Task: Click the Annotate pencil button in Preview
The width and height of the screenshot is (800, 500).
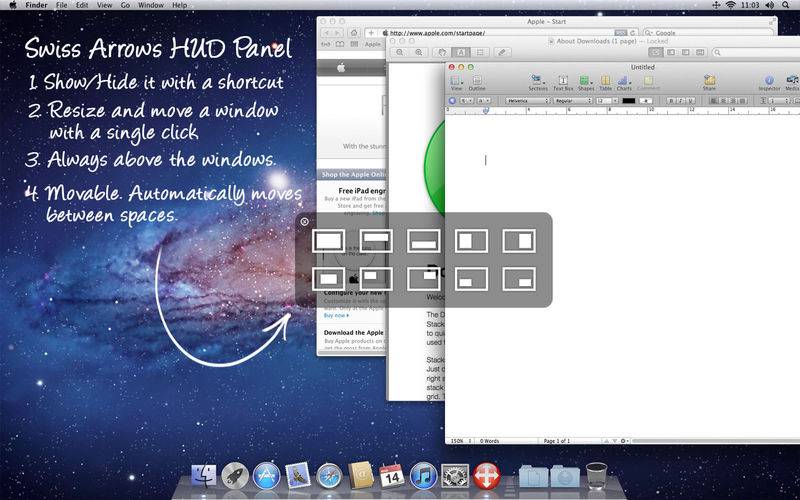Action: point(502,53)
